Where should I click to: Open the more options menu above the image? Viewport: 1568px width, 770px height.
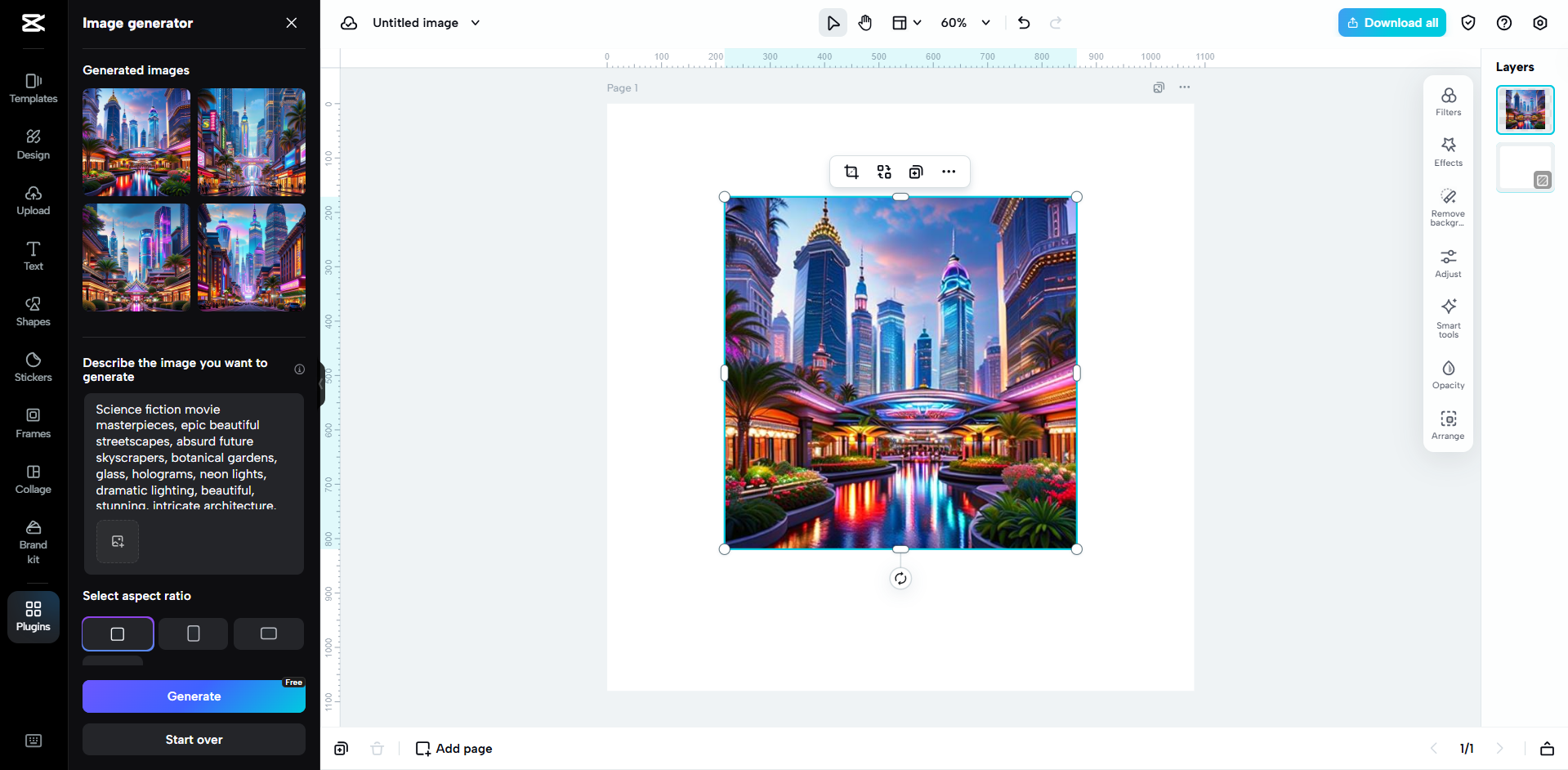coord(949,172)
